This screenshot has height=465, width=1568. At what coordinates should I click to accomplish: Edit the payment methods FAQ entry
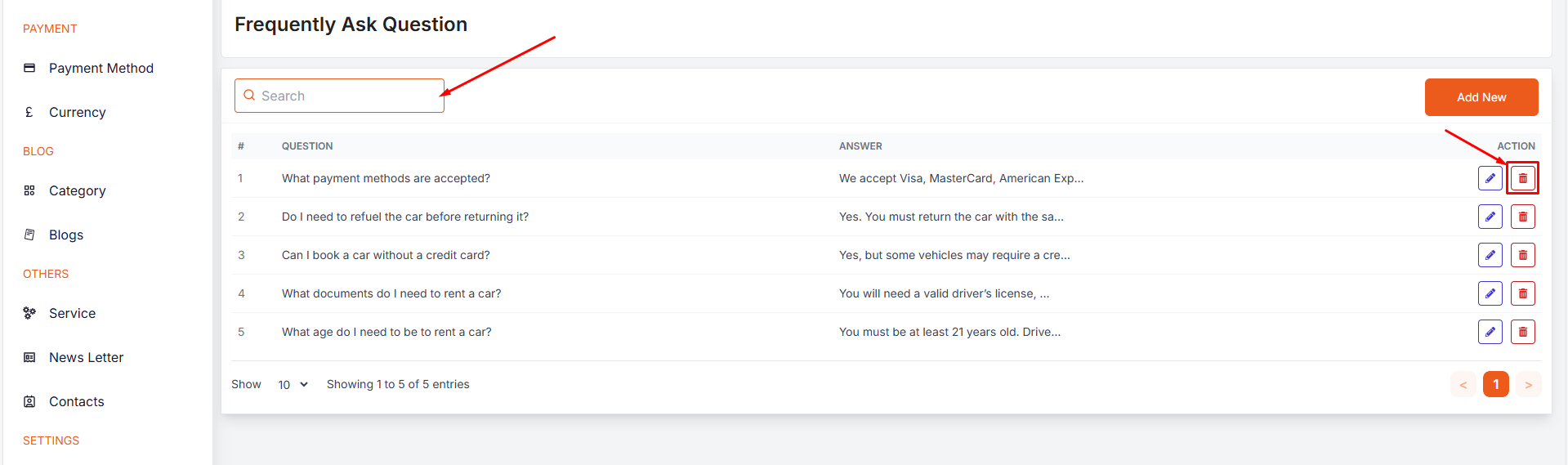[1490, 178]
